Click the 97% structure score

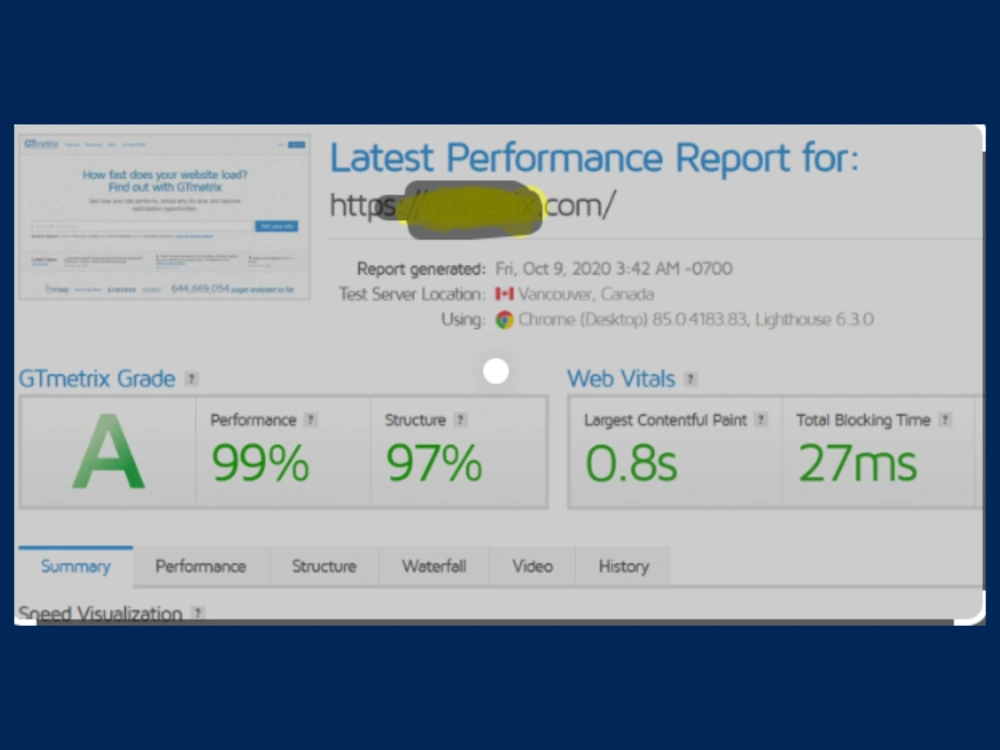click(x=434, y=463)
